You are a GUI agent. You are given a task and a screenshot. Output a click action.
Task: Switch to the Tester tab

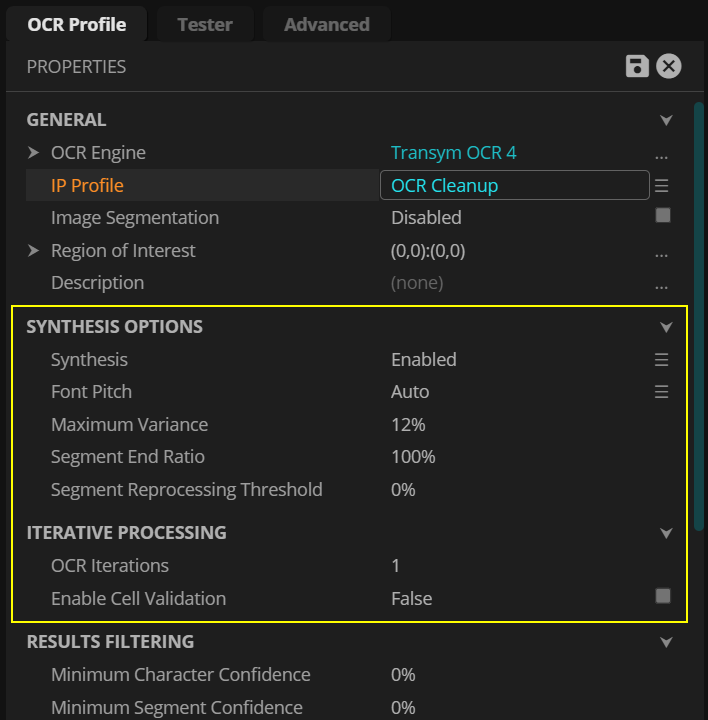coord(205,25)
